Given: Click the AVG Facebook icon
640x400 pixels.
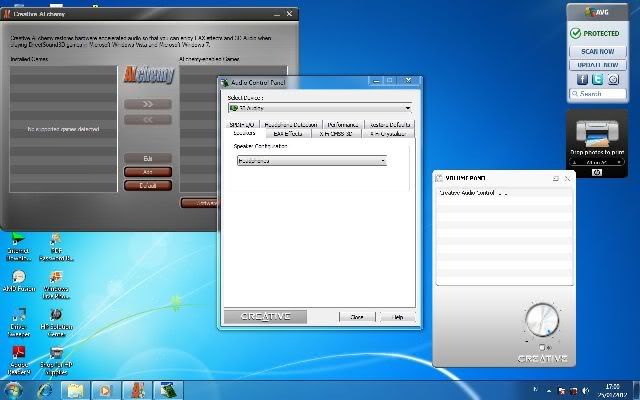Looking at the screenshot, I should click(x=582, y=79).
